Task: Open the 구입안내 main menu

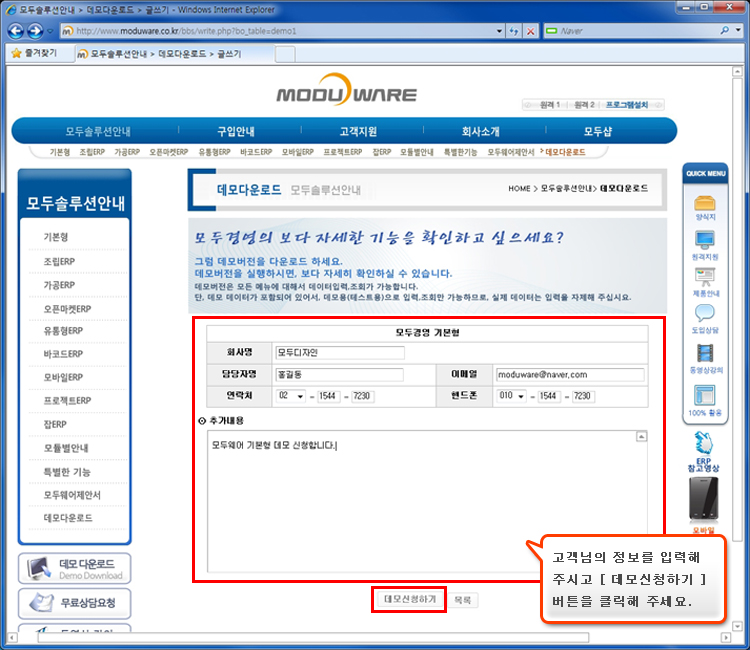Action: (x=236, y=132)
